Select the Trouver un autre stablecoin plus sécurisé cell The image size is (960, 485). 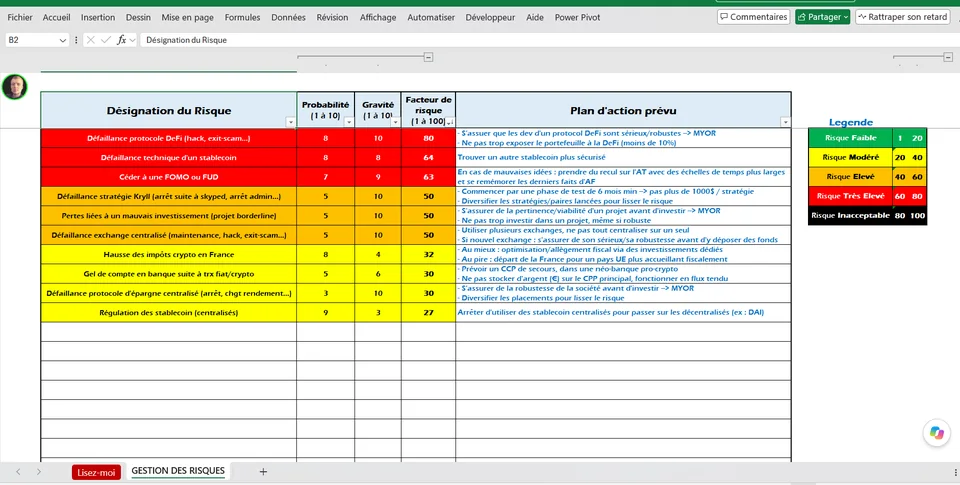coord(623,157)
